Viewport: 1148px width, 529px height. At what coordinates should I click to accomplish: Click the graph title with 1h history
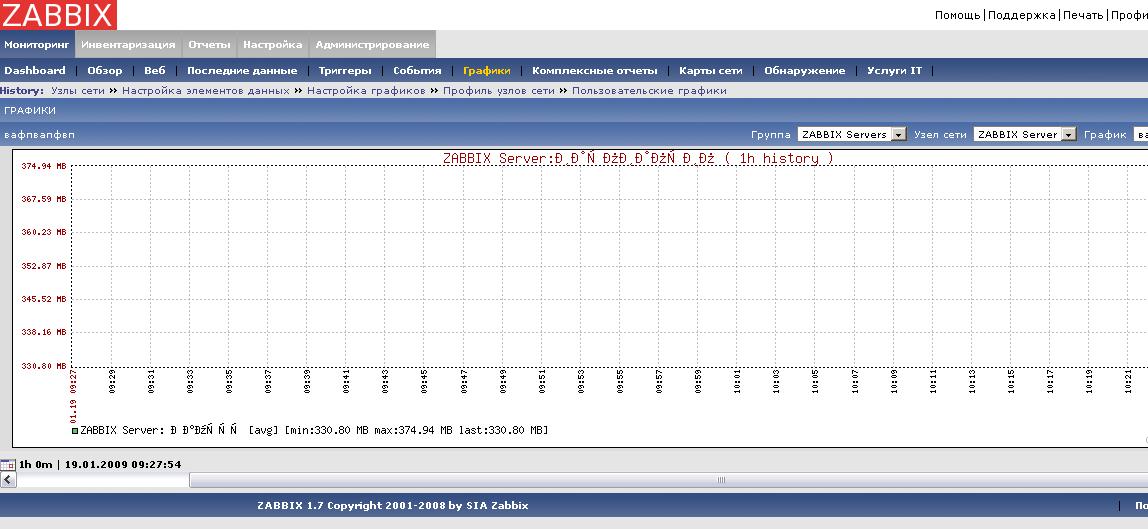pos(638,158)
